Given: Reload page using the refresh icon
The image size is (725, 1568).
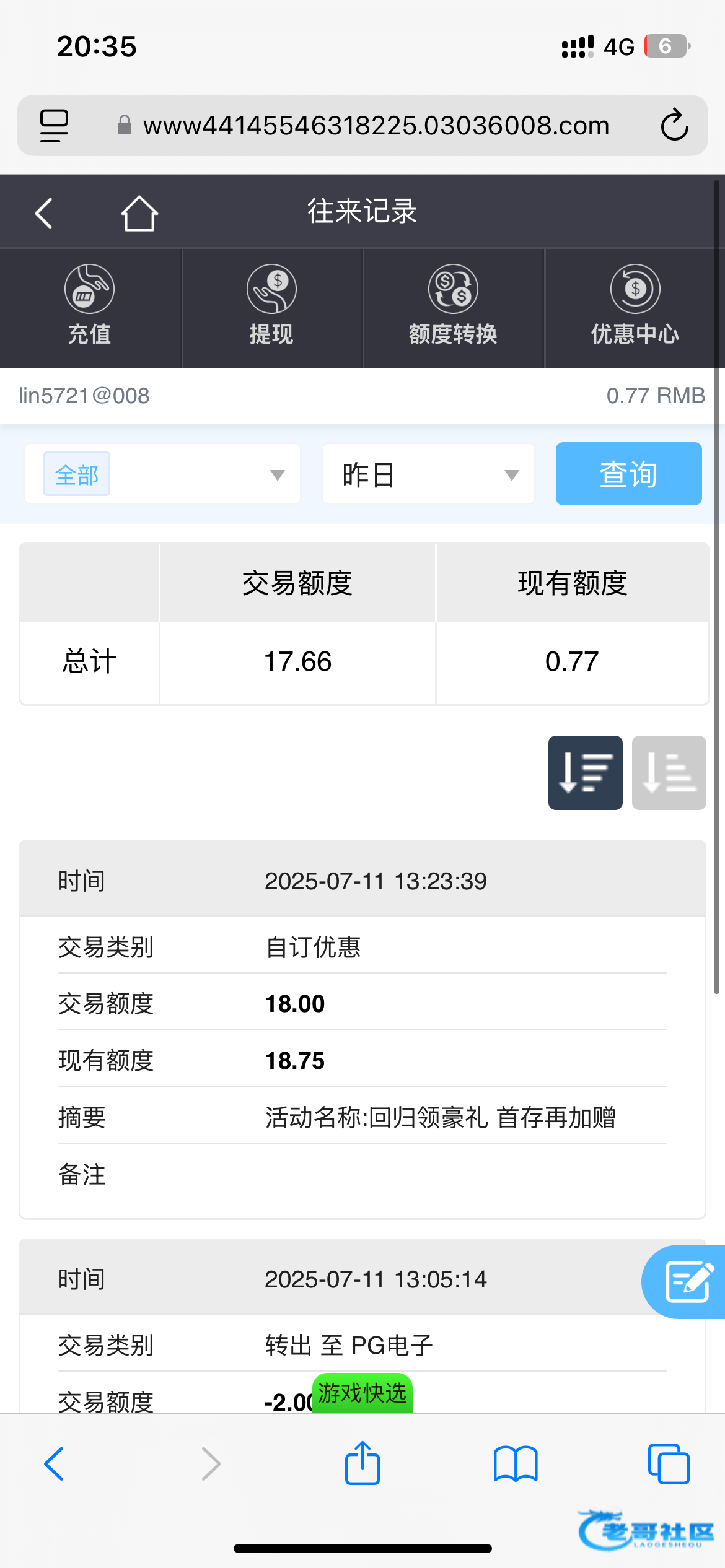Looking at the screenshot, I should coord(674,126).
